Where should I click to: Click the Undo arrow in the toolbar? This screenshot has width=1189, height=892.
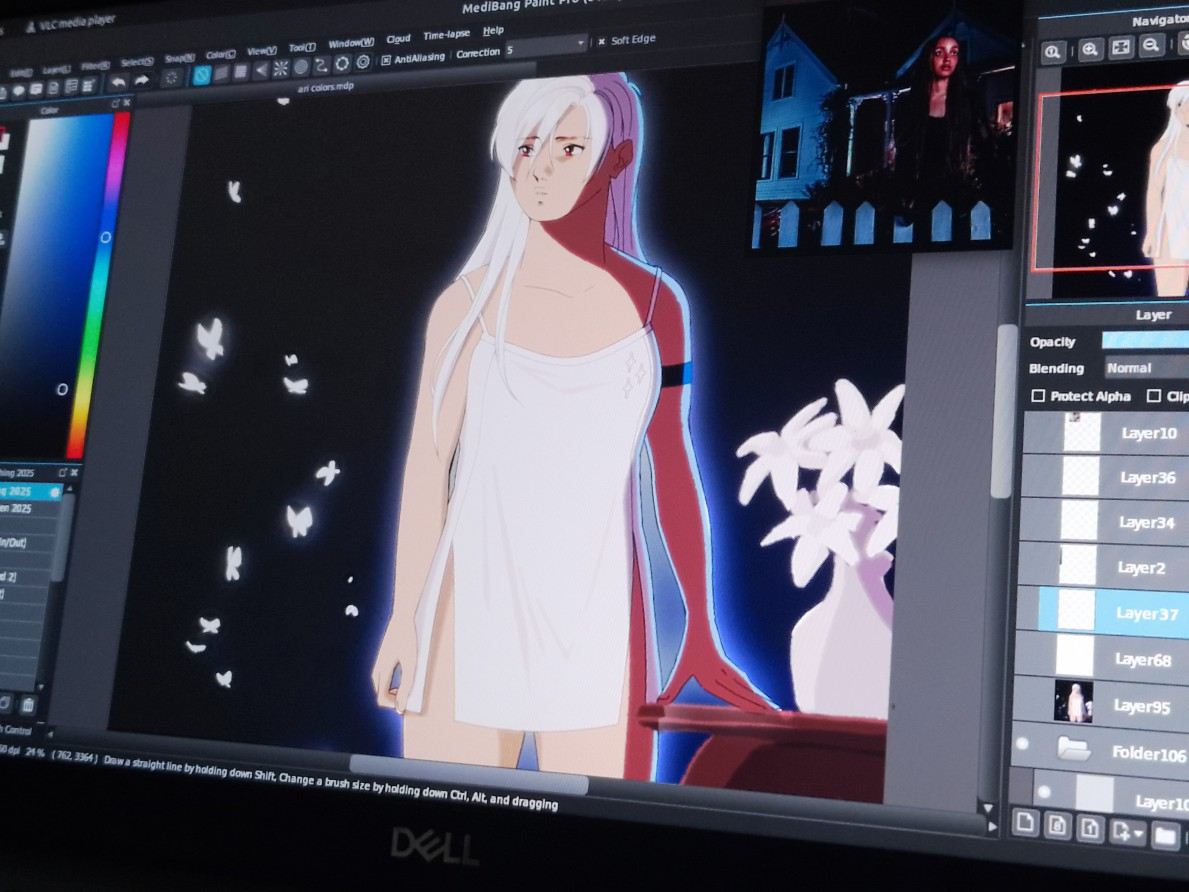pyautogui.click(x=117, y=81)
